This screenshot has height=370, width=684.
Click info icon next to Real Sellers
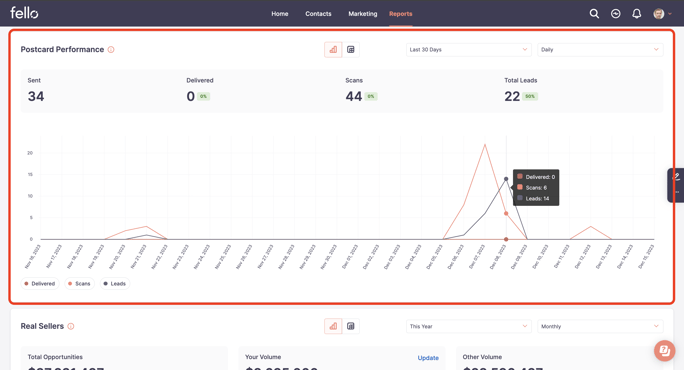click(71, 326)
